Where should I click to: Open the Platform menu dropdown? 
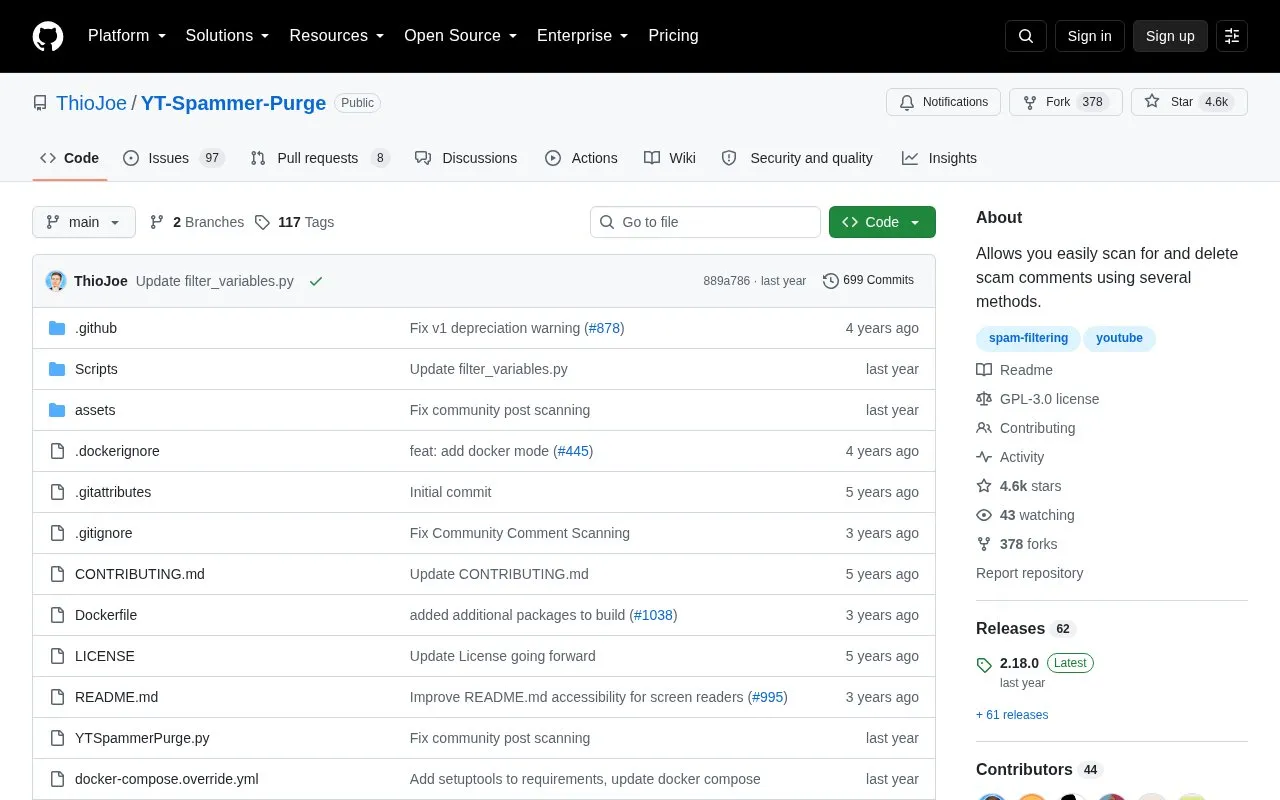(x=127, y=36)
